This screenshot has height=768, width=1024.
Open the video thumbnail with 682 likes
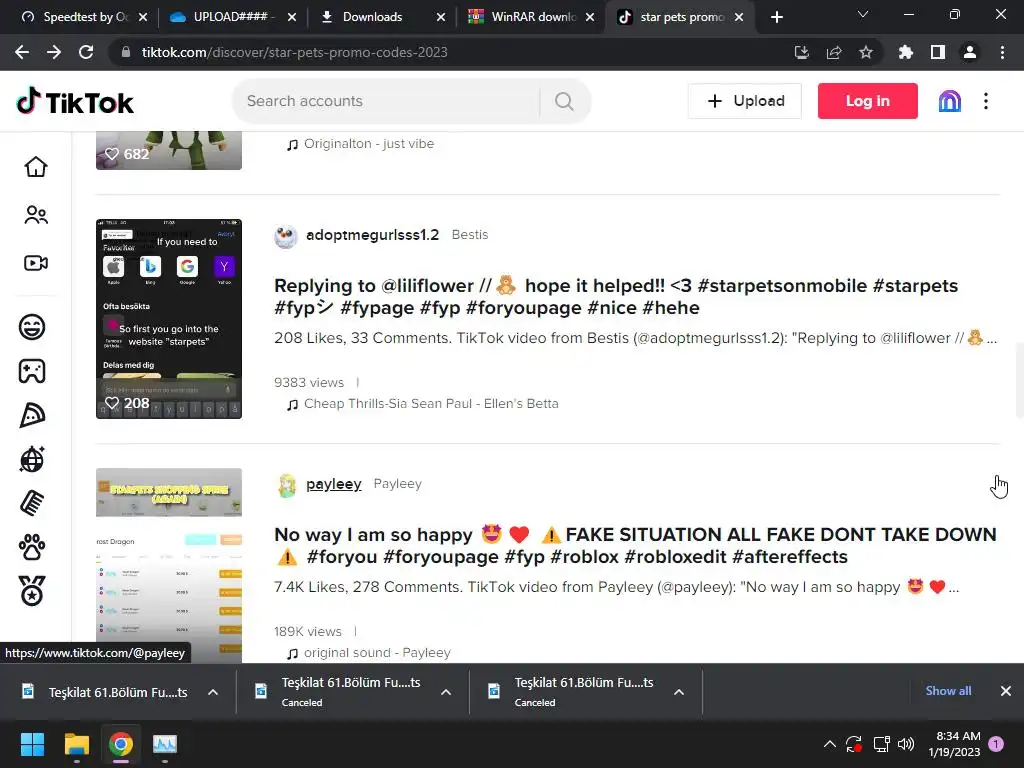[168, 150]
